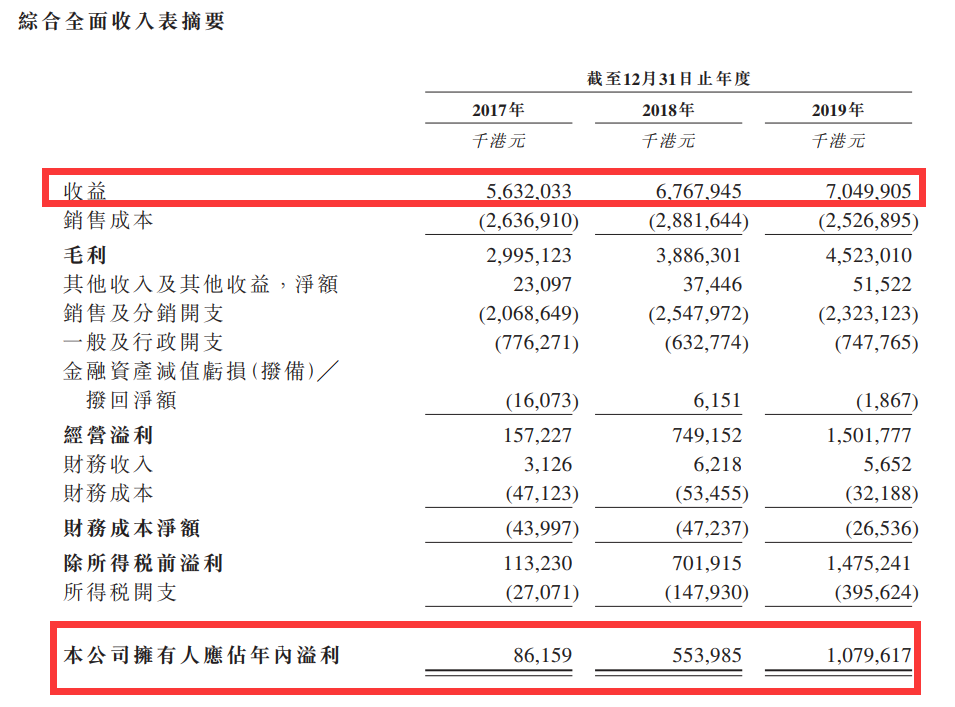Viewport: 955px width, 707px height.
Task: Click operating profit value 157,227
Action: (x=538, y=435)
